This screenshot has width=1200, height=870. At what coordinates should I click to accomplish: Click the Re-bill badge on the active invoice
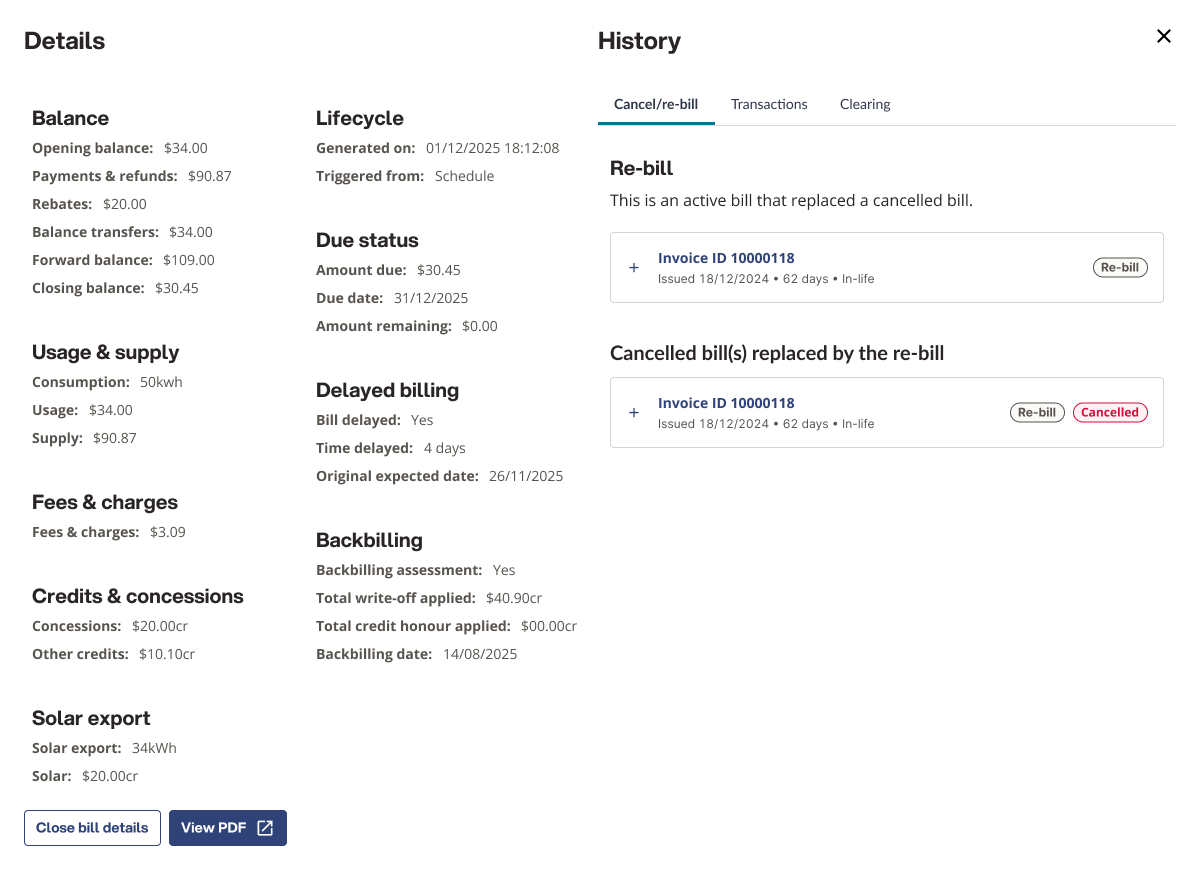(1120, 268)
